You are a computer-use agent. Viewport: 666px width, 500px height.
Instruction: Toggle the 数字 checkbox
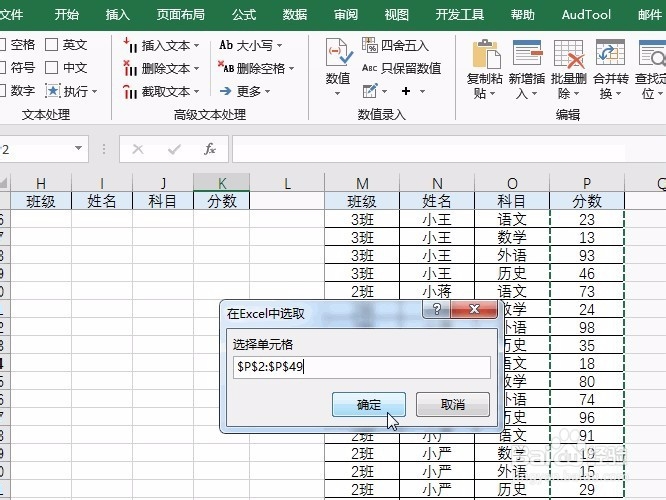click(x=1, y=90)
